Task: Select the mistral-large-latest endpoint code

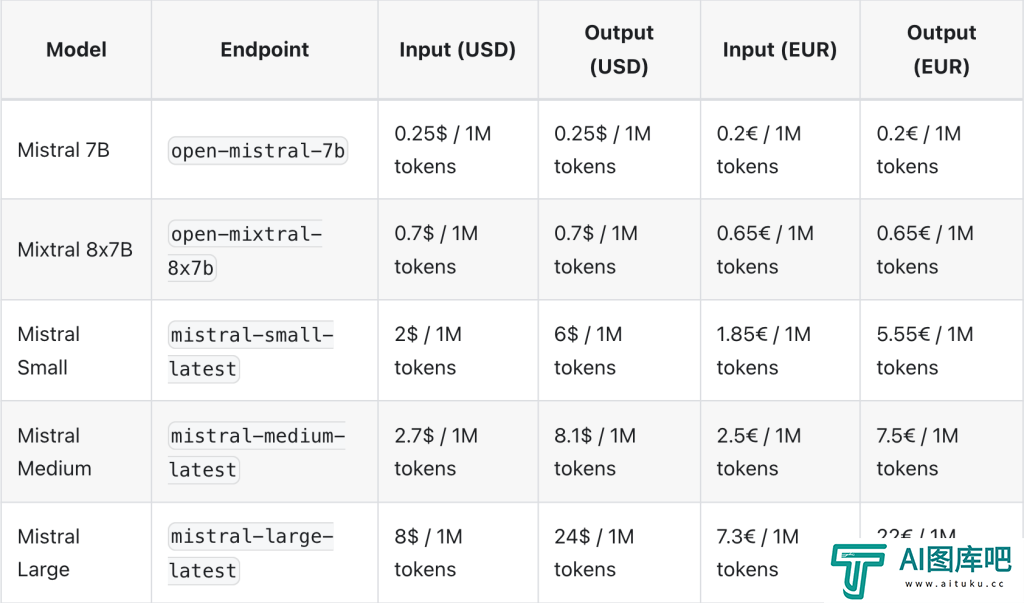Action: tap(251, 553)
